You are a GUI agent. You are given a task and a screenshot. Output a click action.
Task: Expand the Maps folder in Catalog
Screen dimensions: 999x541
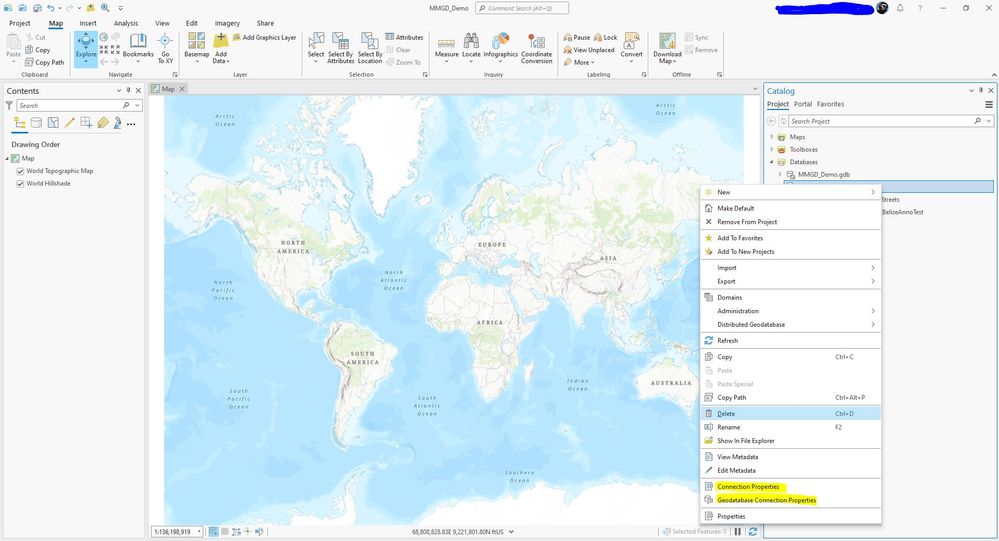[x=772, y=137]
